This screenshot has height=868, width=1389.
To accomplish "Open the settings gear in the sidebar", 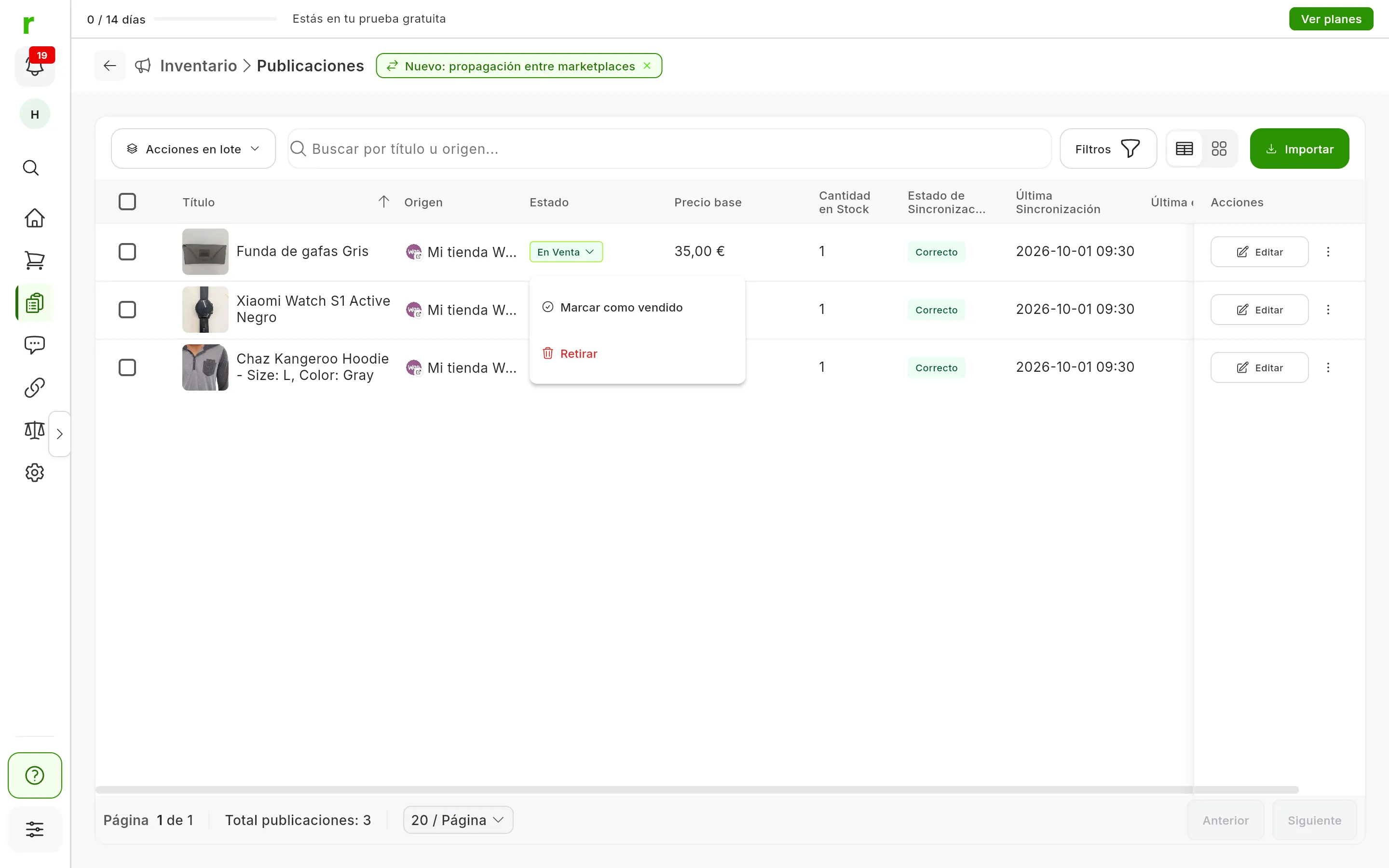I will point(34,473).
